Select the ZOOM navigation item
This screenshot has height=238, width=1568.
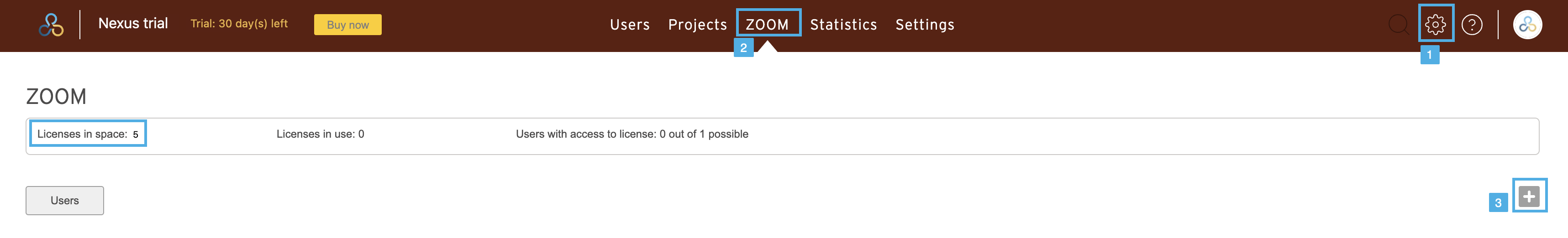point(767,24)
